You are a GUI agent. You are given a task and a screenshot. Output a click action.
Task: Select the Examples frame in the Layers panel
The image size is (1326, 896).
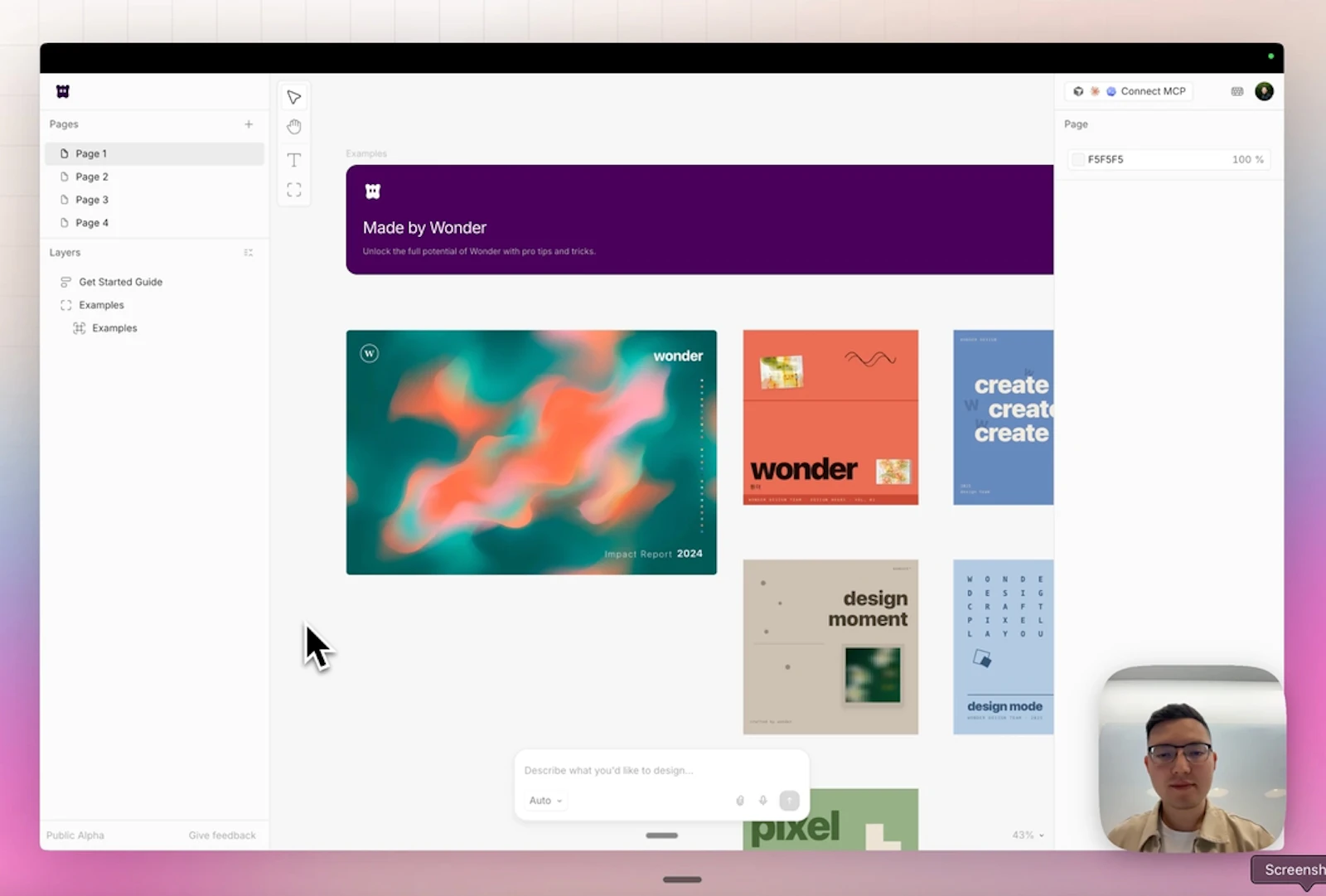(x=103, y=304)
